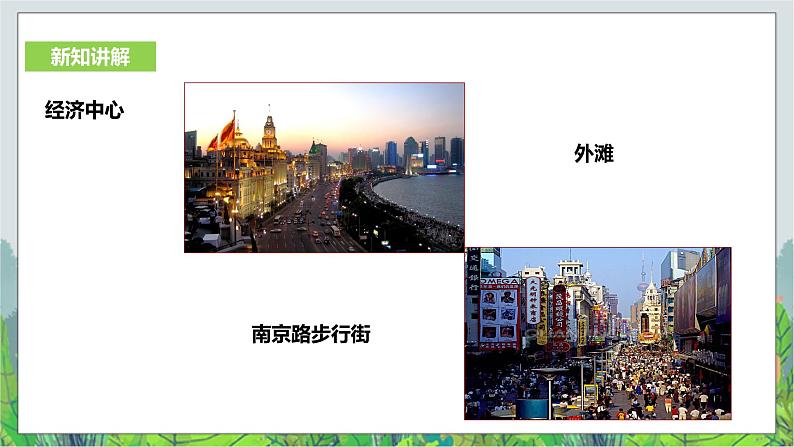794x447 pixels.
Task: Click the 外滩 caption text
Action: click(x=593, y=153)
